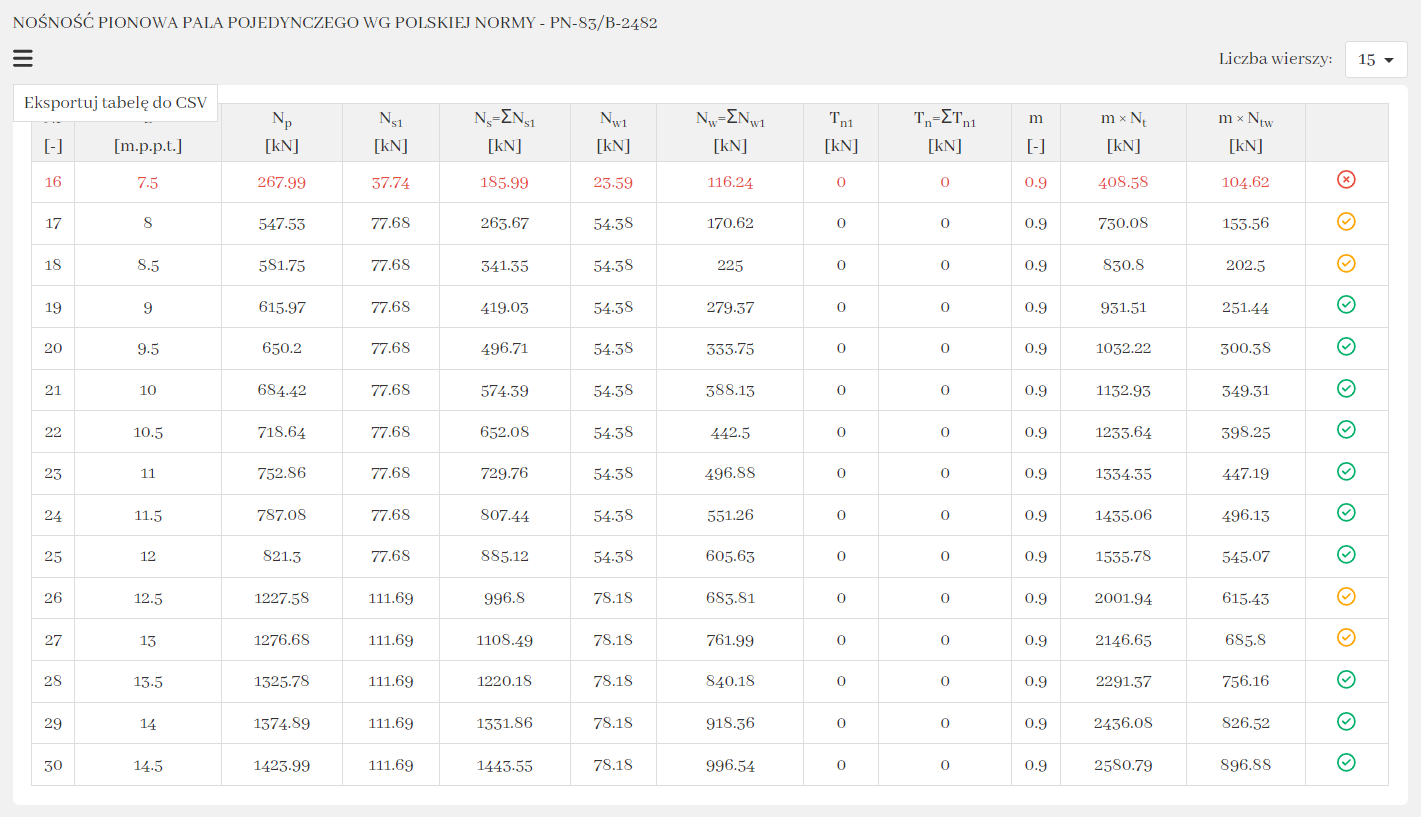Click the Np column header

point(281,131)
